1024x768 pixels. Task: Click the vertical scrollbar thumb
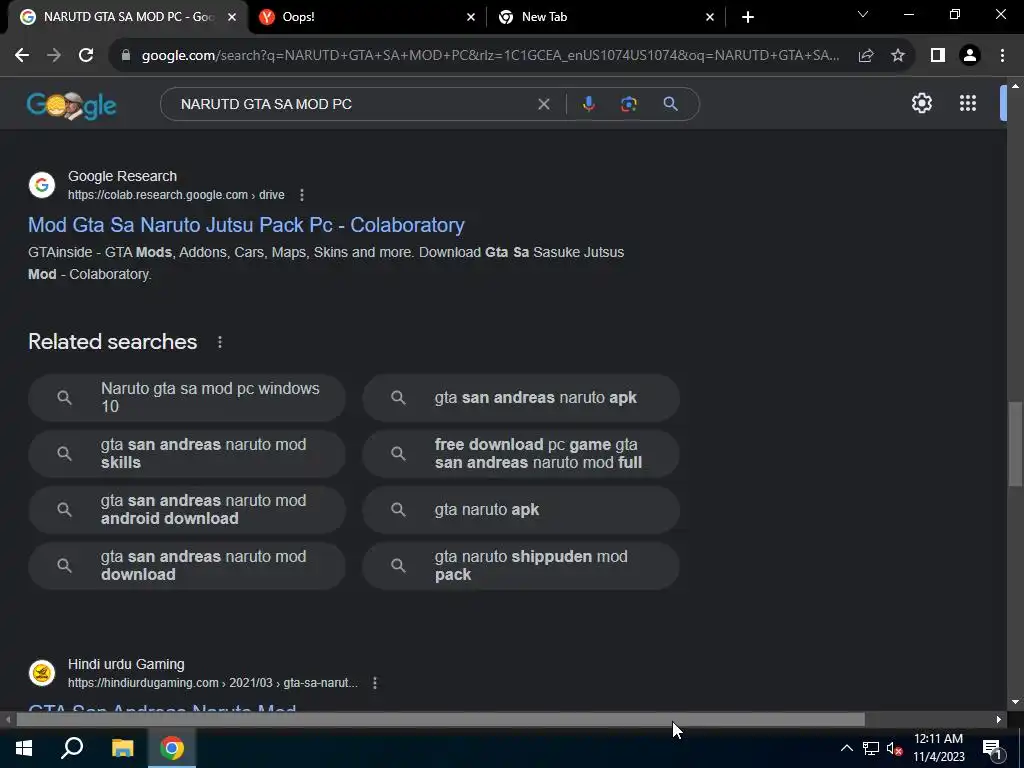(x=1015, y=444)
